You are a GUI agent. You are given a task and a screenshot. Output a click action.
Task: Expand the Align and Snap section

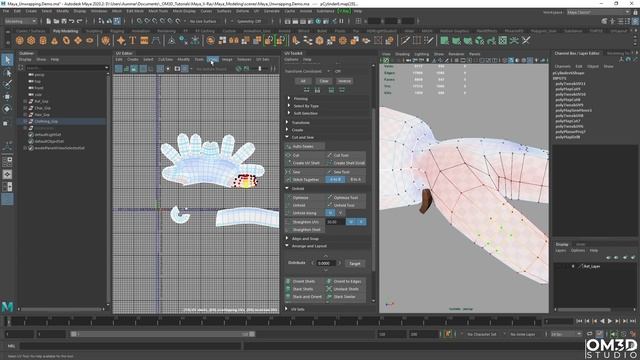(287, 238)
